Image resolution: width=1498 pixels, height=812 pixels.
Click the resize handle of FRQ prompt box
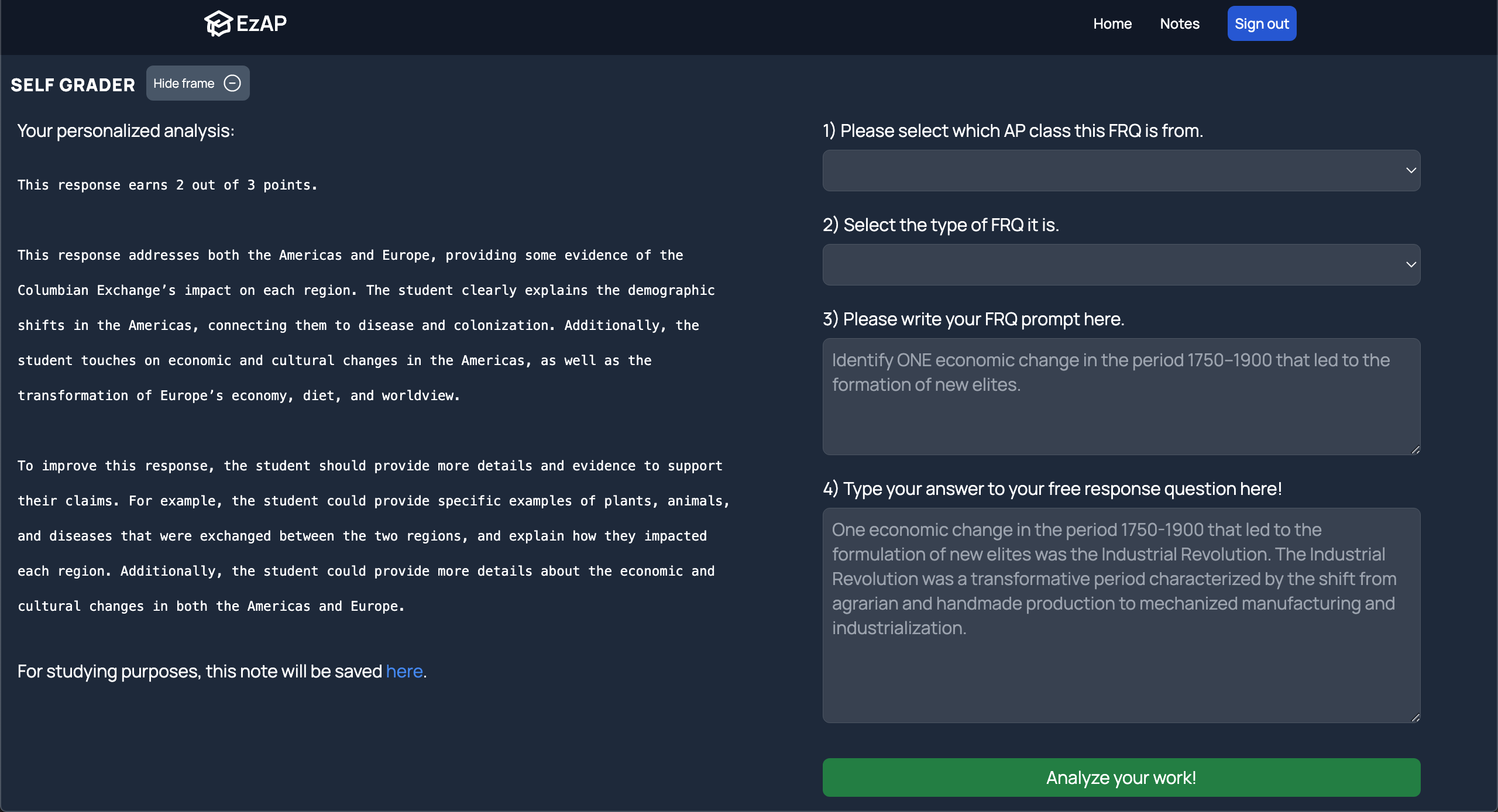(x=1415, y=449)
